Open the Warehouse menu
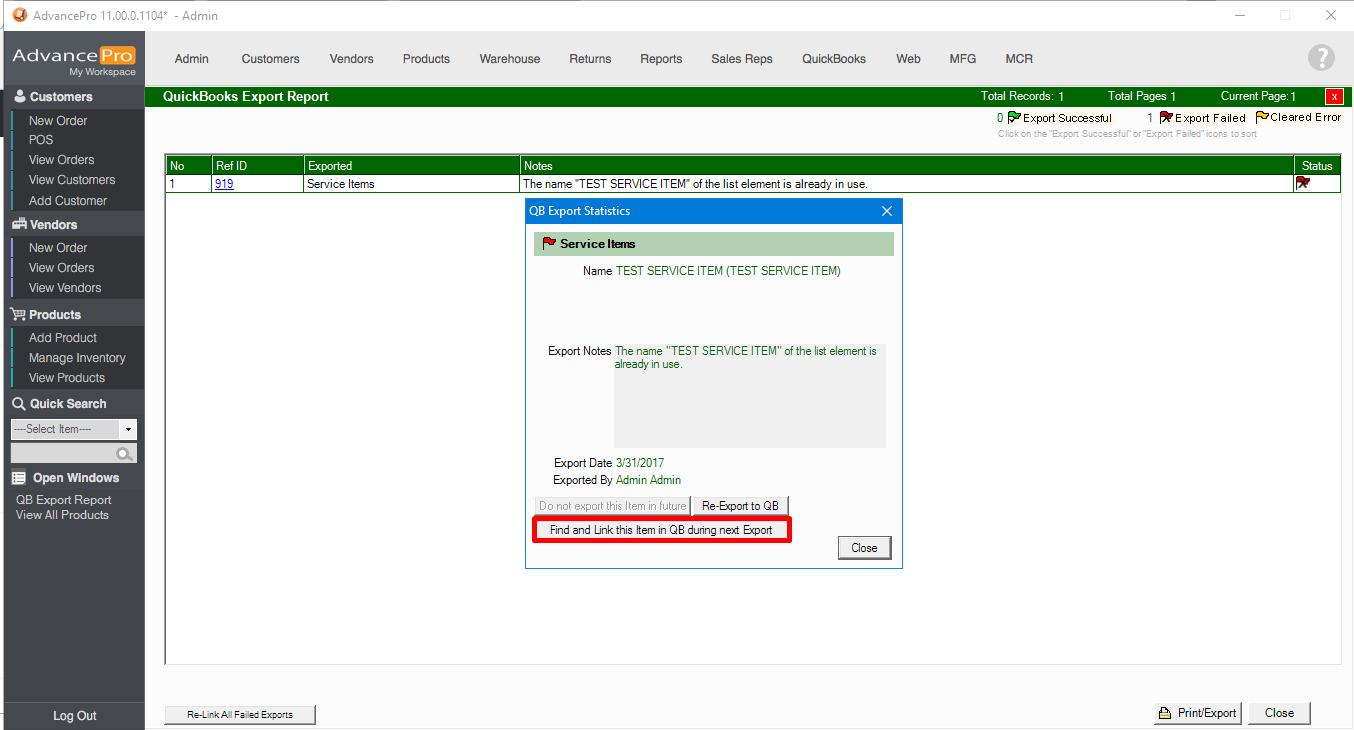 click(x=509, y=59)
